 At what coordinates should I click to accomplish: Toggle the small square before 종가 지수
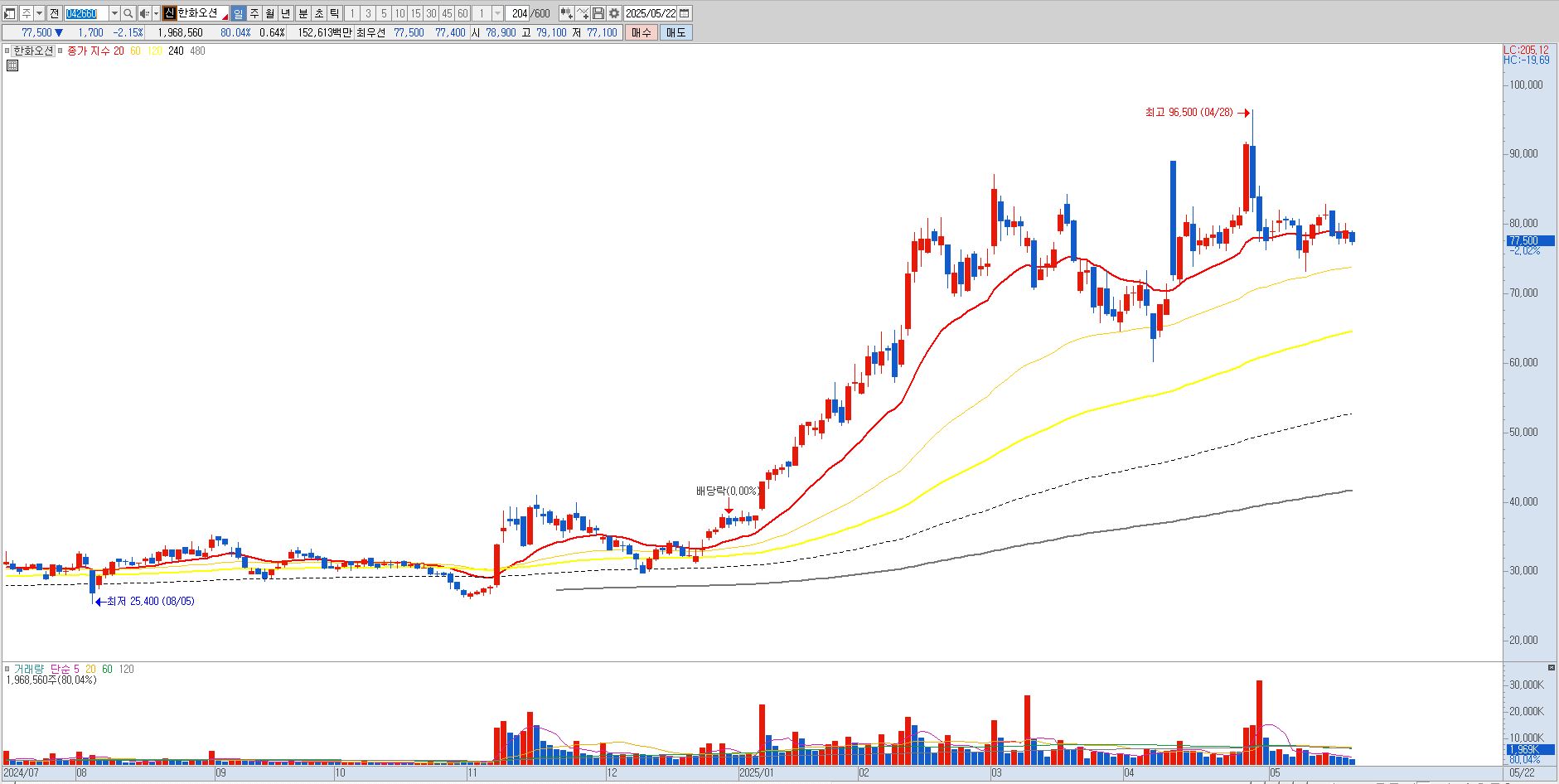(x=61, y=51)
